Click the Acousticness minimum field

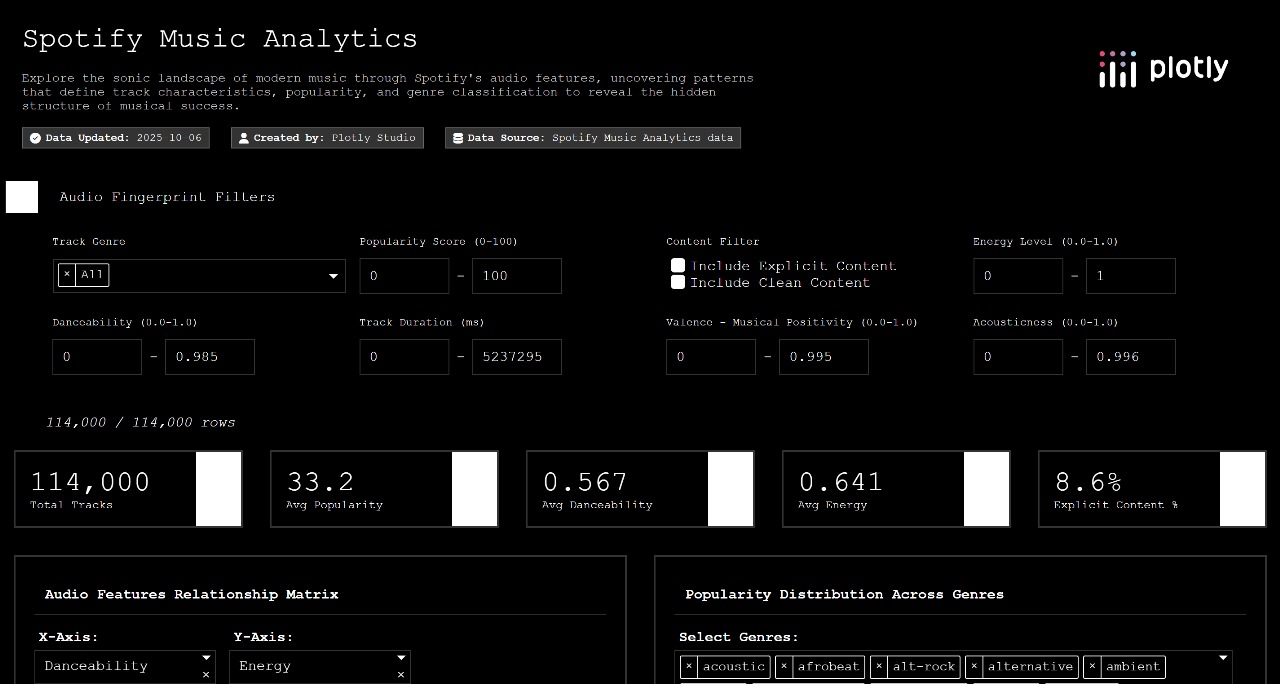pyautogui.click(x=1018, y=357)
